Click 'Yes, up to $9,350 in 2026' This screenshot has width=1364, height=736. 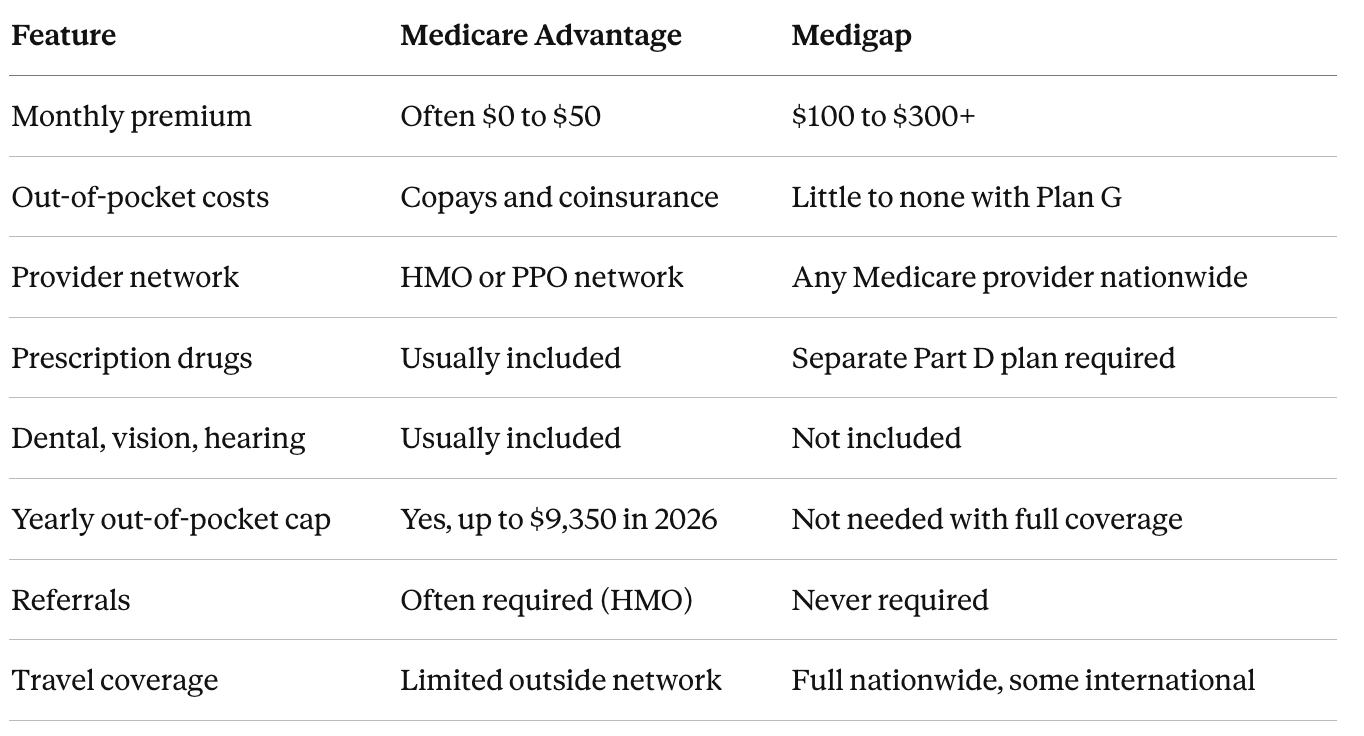coord(559,520)
